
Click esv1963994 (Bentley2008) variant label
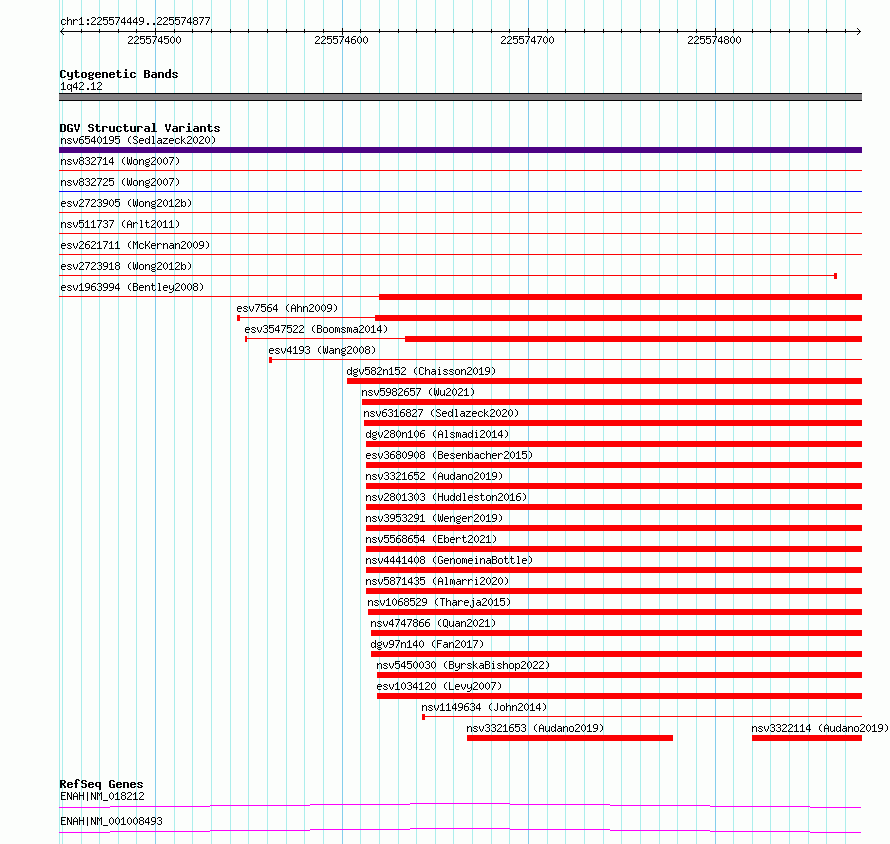pos(132,287)
